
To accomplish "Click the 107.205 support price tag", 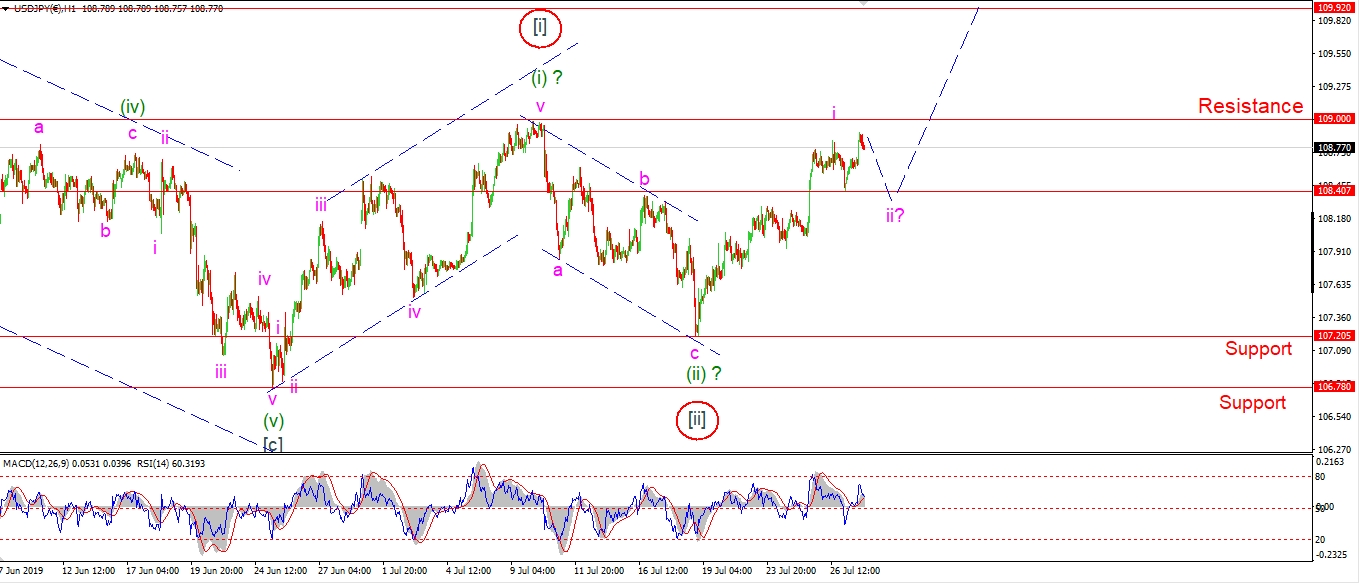I will tap(1334, 337).
